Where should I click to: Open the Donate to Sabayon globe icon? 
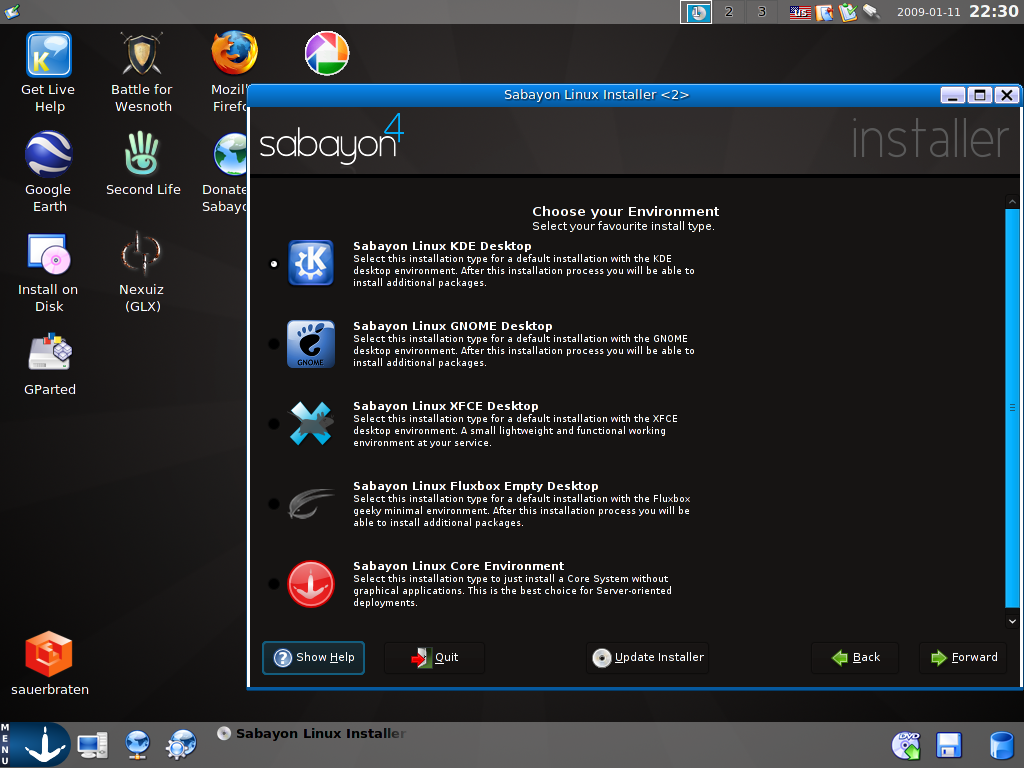231,155
